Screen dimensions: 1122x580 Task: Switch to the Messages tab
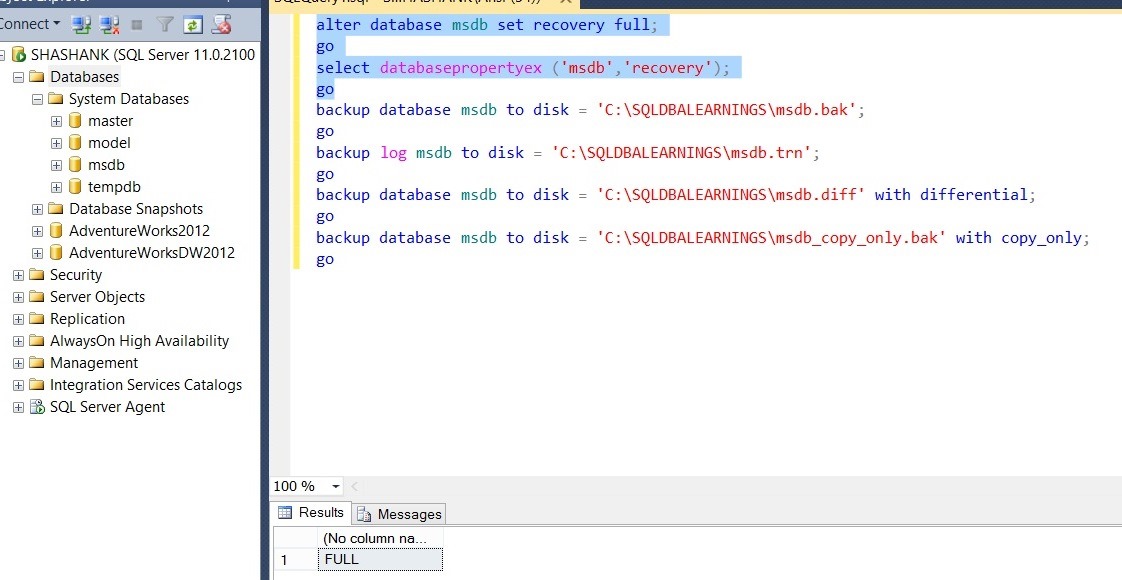[399, 514]
